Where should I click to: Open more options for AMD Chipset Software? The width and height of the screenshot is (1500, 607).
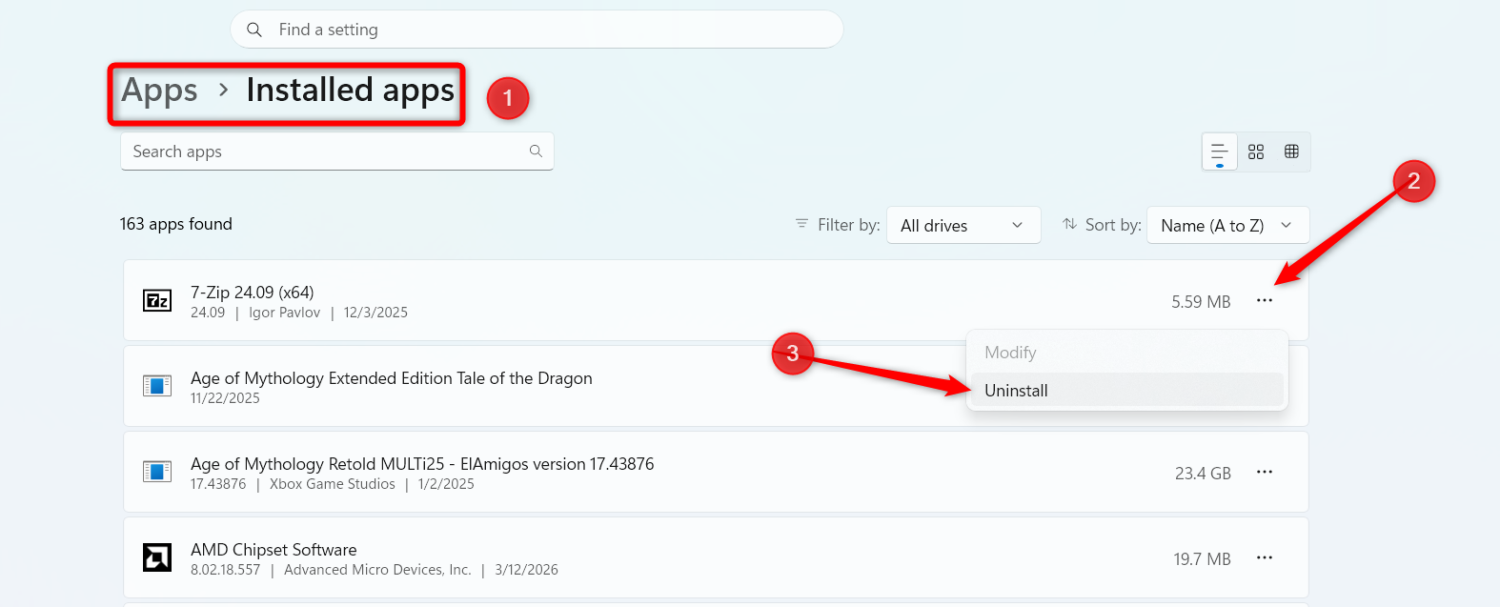point(1265,558)
